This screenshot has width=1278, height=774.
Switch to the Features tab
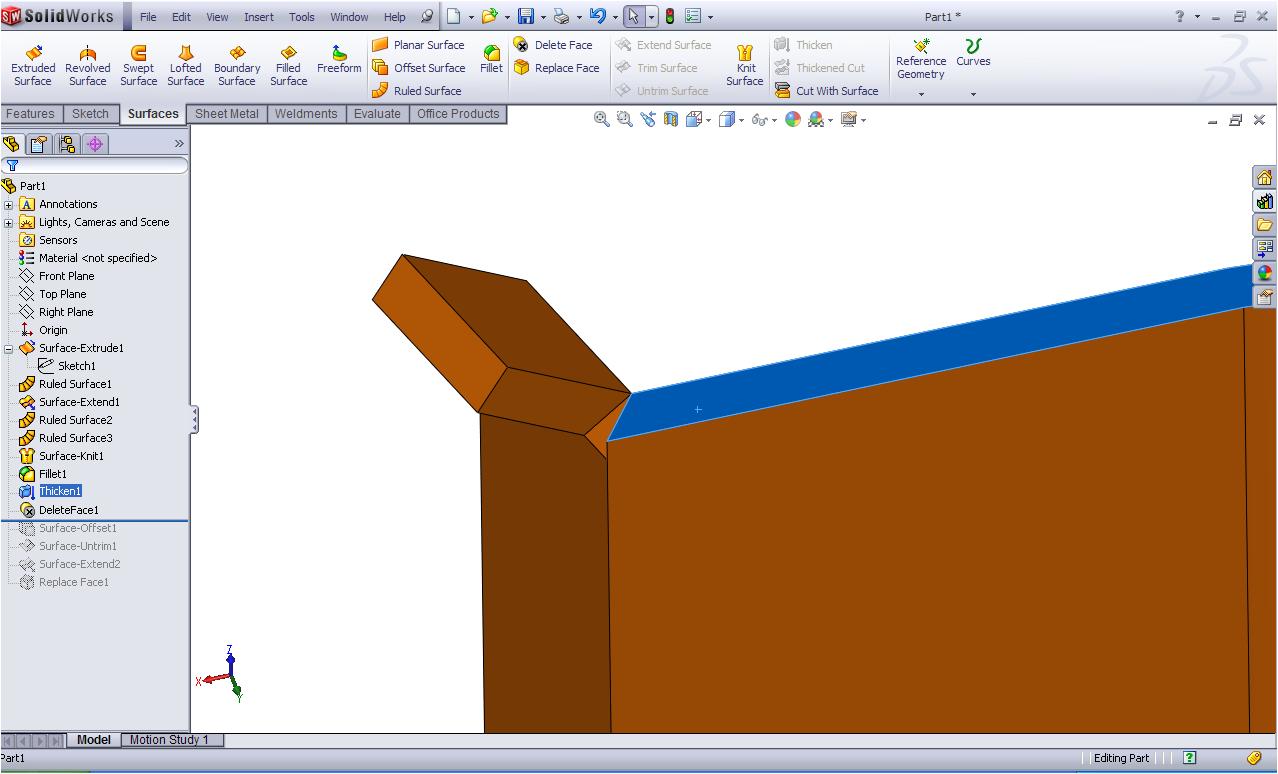tap(30, 114)
